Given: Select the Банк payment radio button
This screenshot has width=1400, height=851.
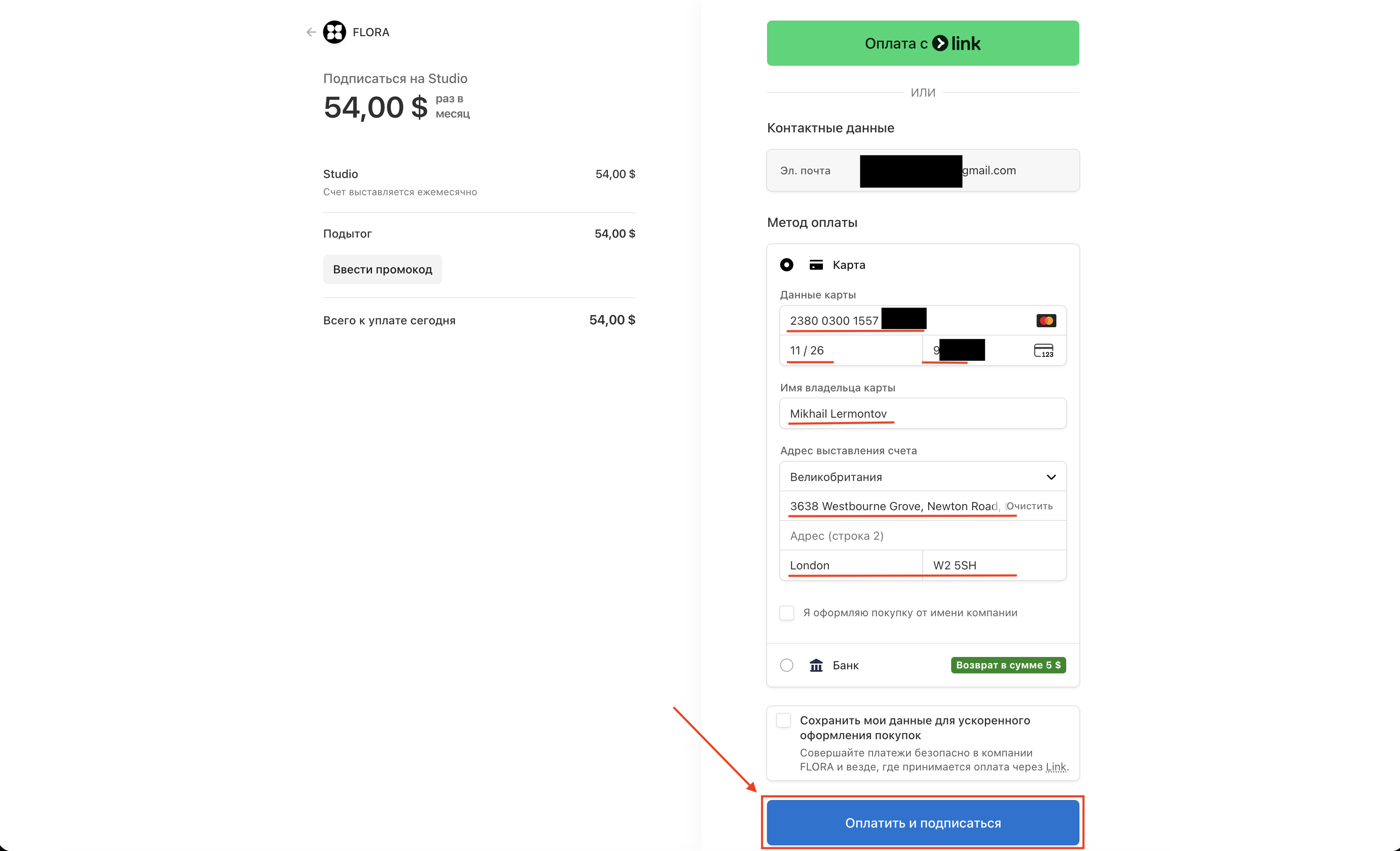Looking at the screenshot, I should [x=786, y=665].
